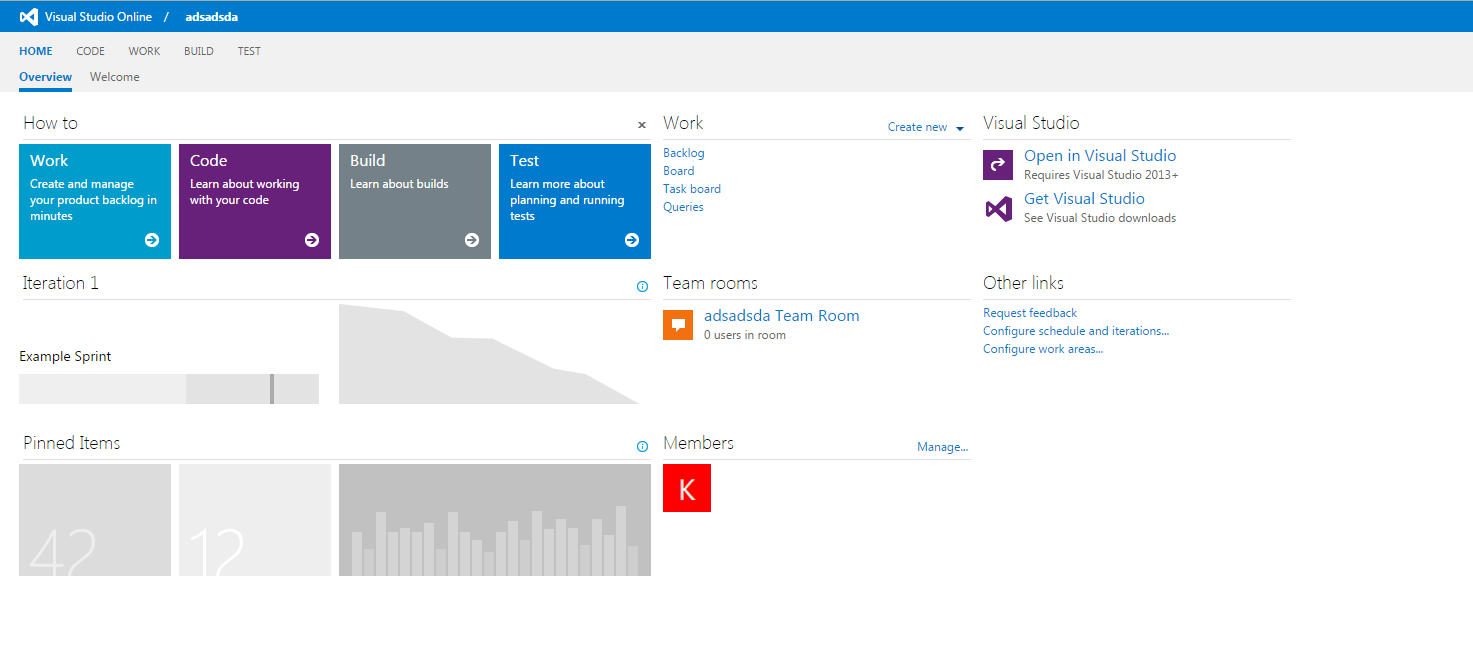Open the Task board link

click(x=692, y=189)
